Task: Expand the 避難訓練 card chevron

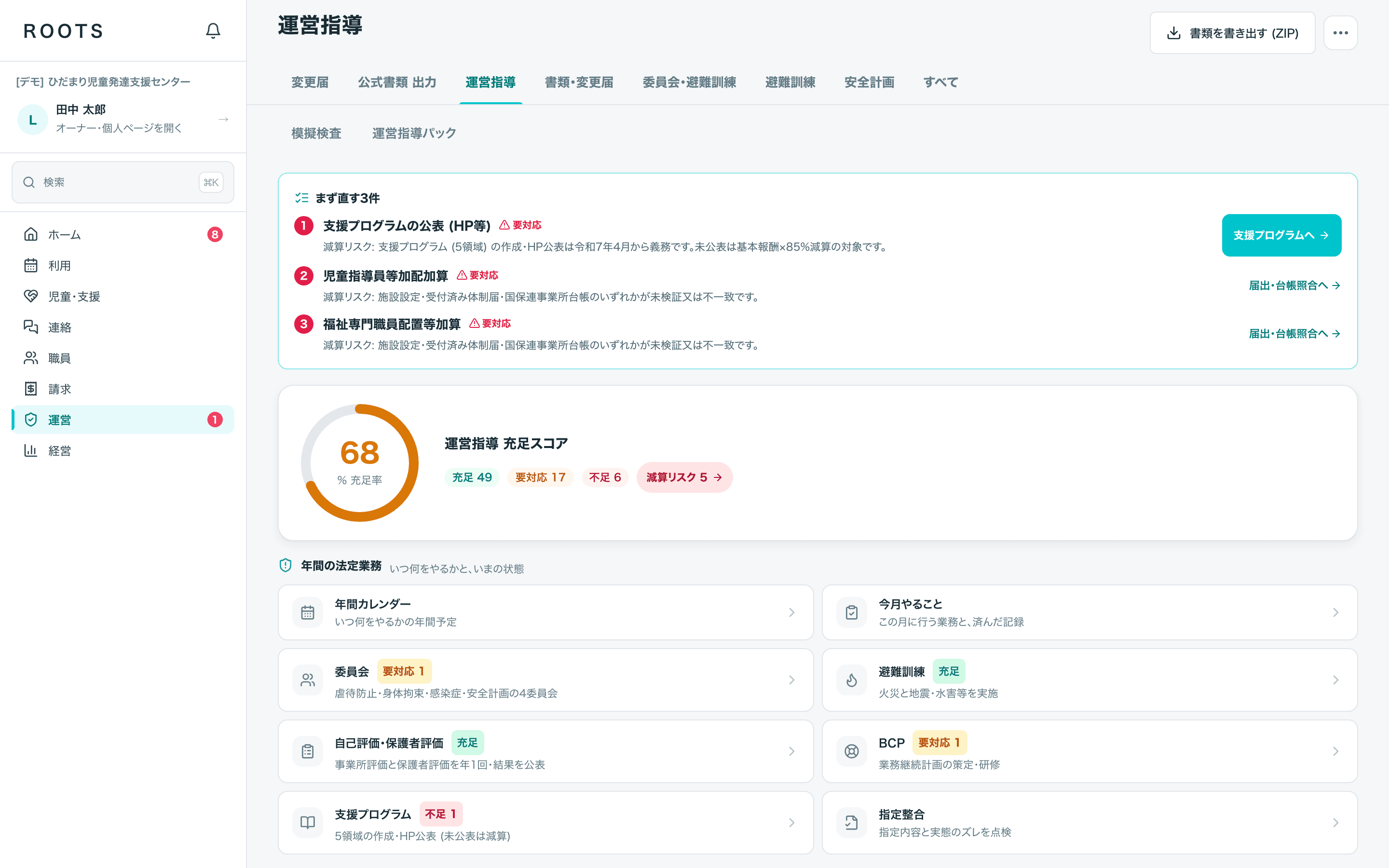Action: pyautogui.click(x=1335, y=680)
